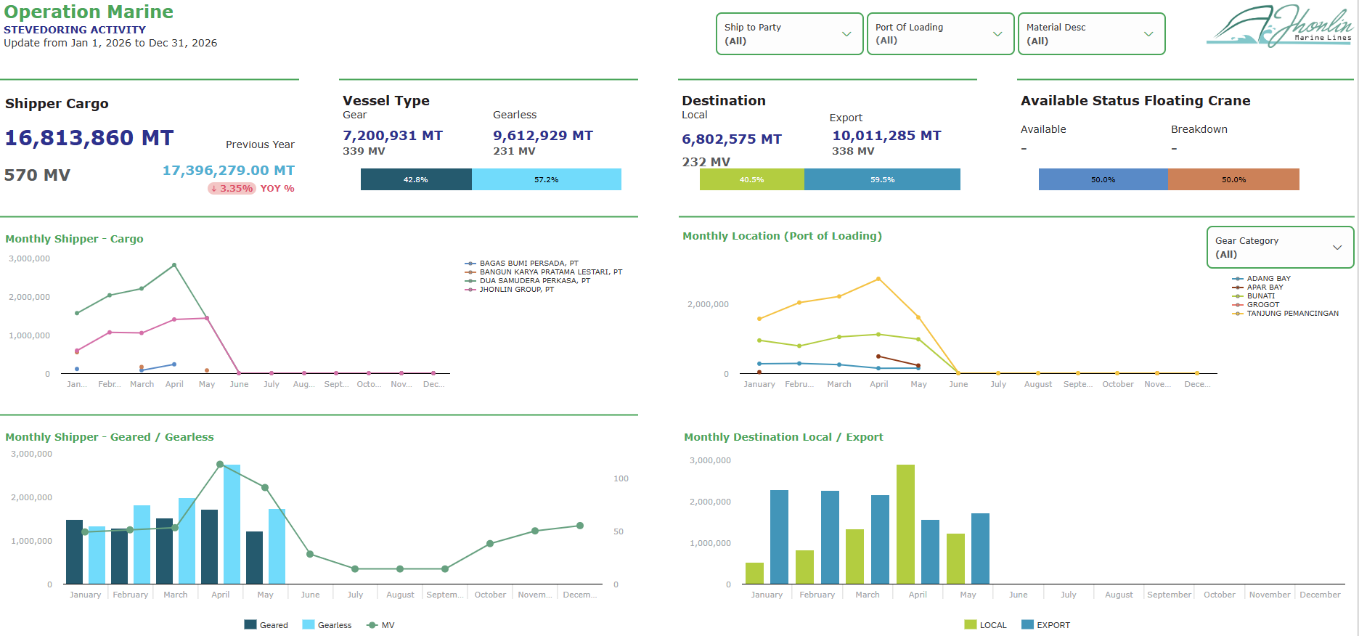The width and height of the screenshot is (1359, 636).
Task: Expand the Material Desc filter dropdown
Action: coord(1091,34)
